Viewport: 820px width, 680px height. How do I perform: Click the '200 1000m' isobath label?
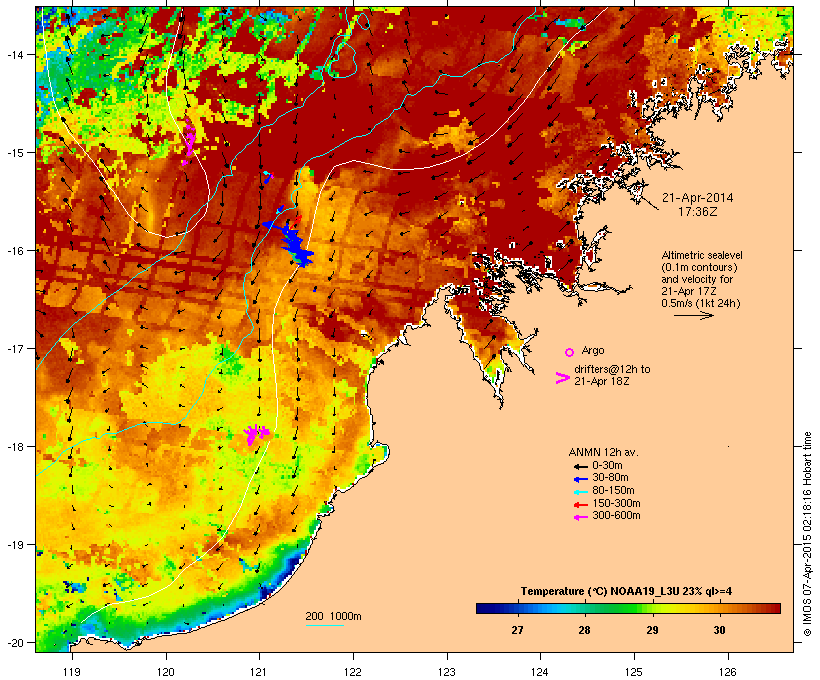click(x=333, y=616)
